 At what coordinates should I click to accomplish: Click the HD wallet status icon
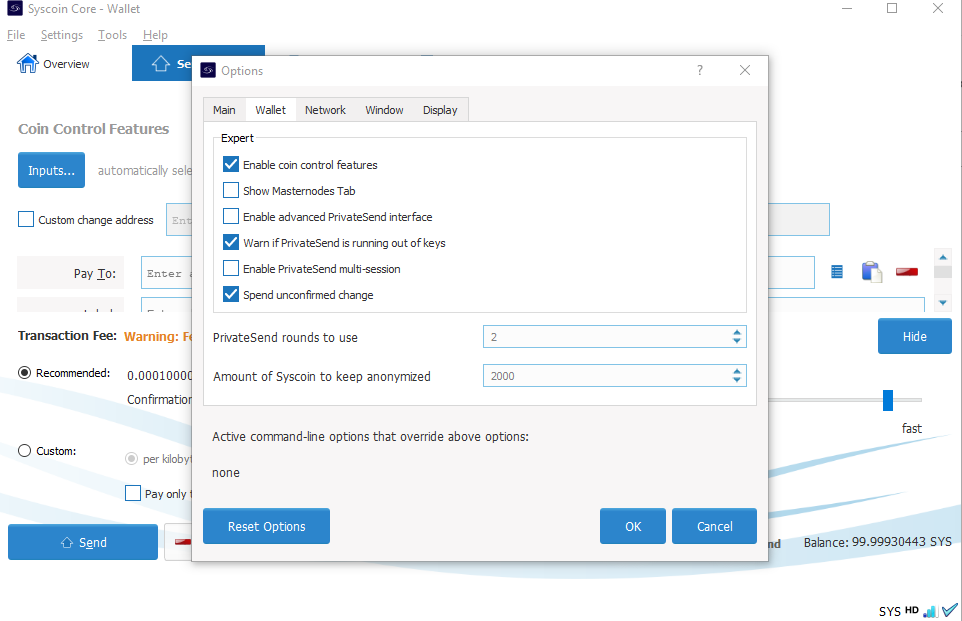[912, 610]
